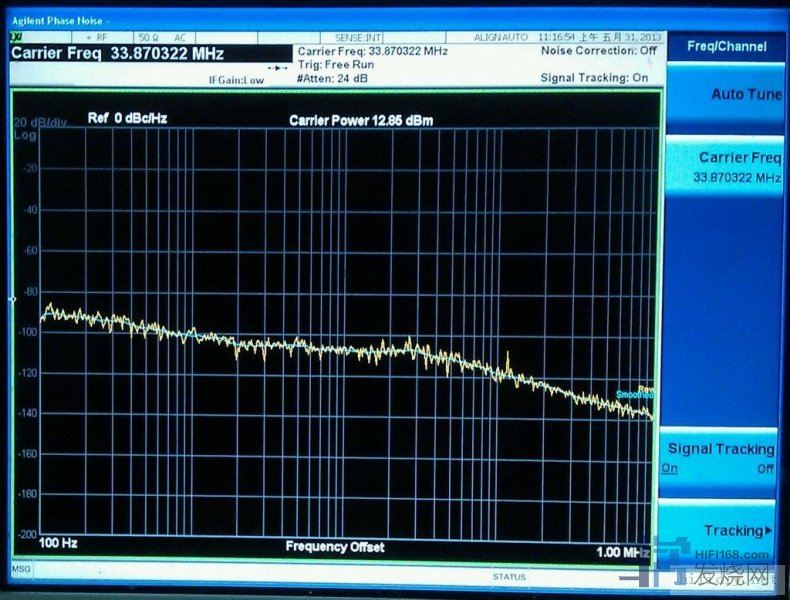Click the reference level marker on left axis

point(13,299)
